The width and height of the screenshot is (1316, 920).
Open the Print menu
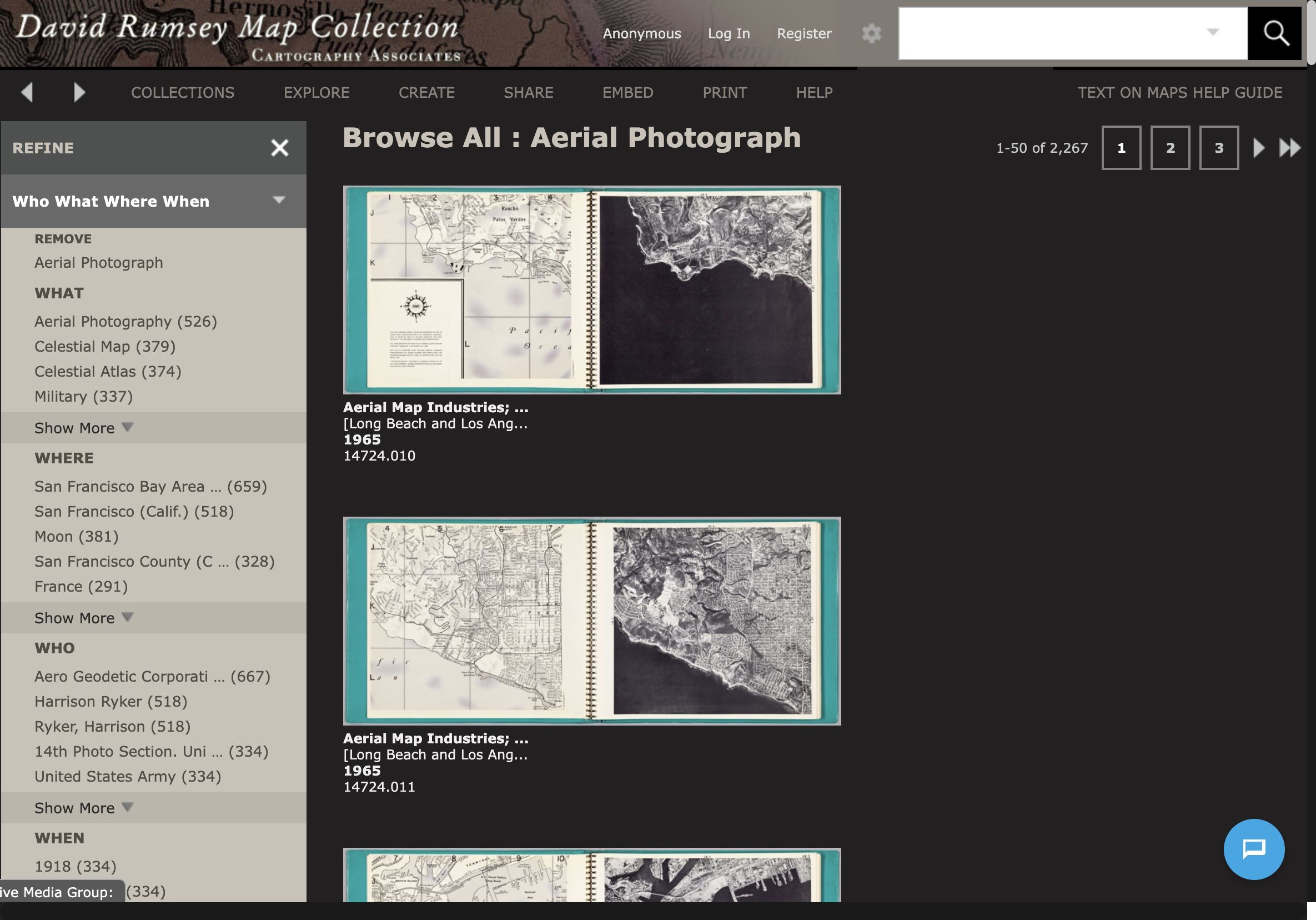(x=725, y=92)
